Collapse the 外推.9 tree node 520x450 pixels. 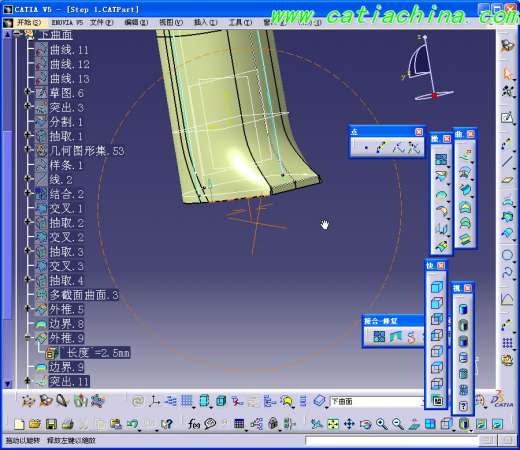point(28,337)
